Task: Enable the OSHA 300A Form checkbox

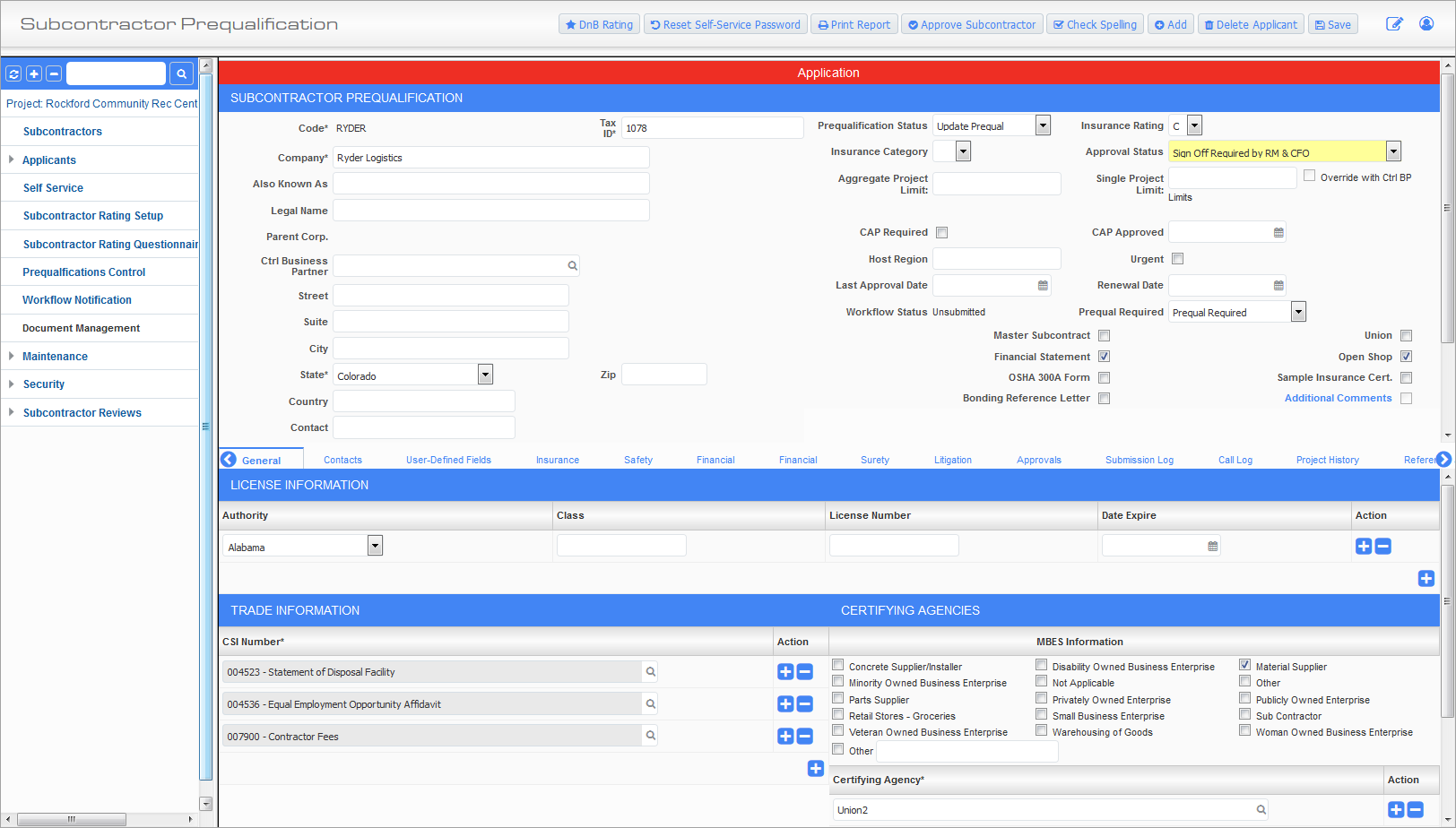Action: click(1104, 377)
